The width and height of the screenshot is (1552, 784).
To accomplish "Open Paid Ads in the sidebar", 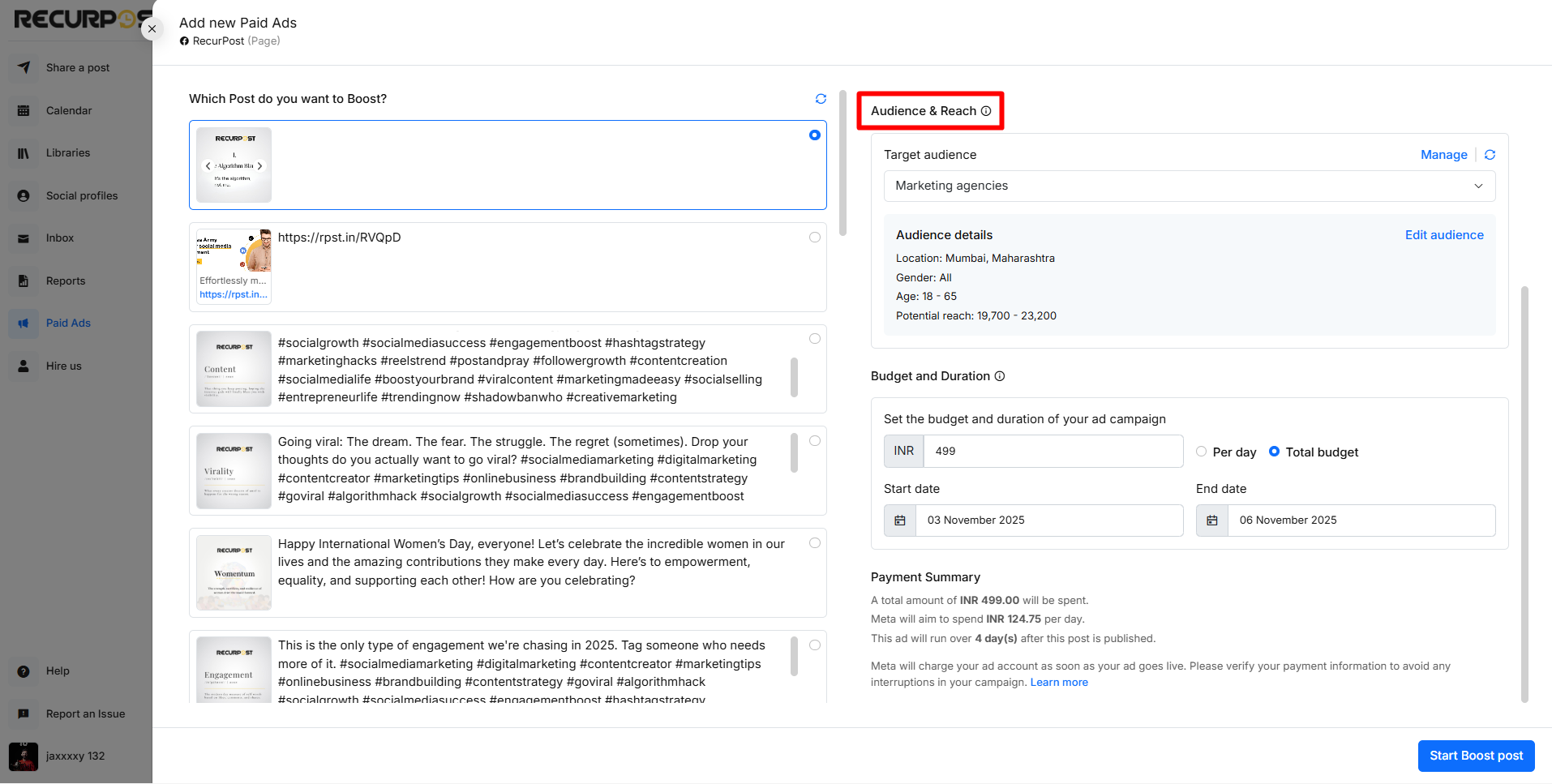I will tap(68, 323).
